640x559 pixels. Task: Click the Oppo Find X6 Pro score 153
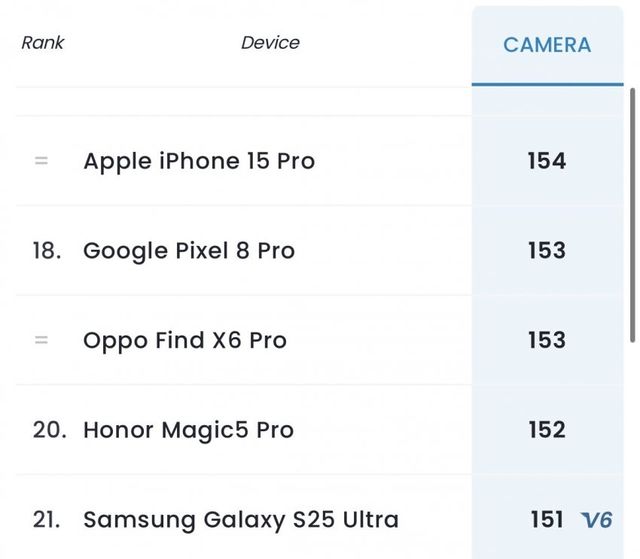point(547,340)
